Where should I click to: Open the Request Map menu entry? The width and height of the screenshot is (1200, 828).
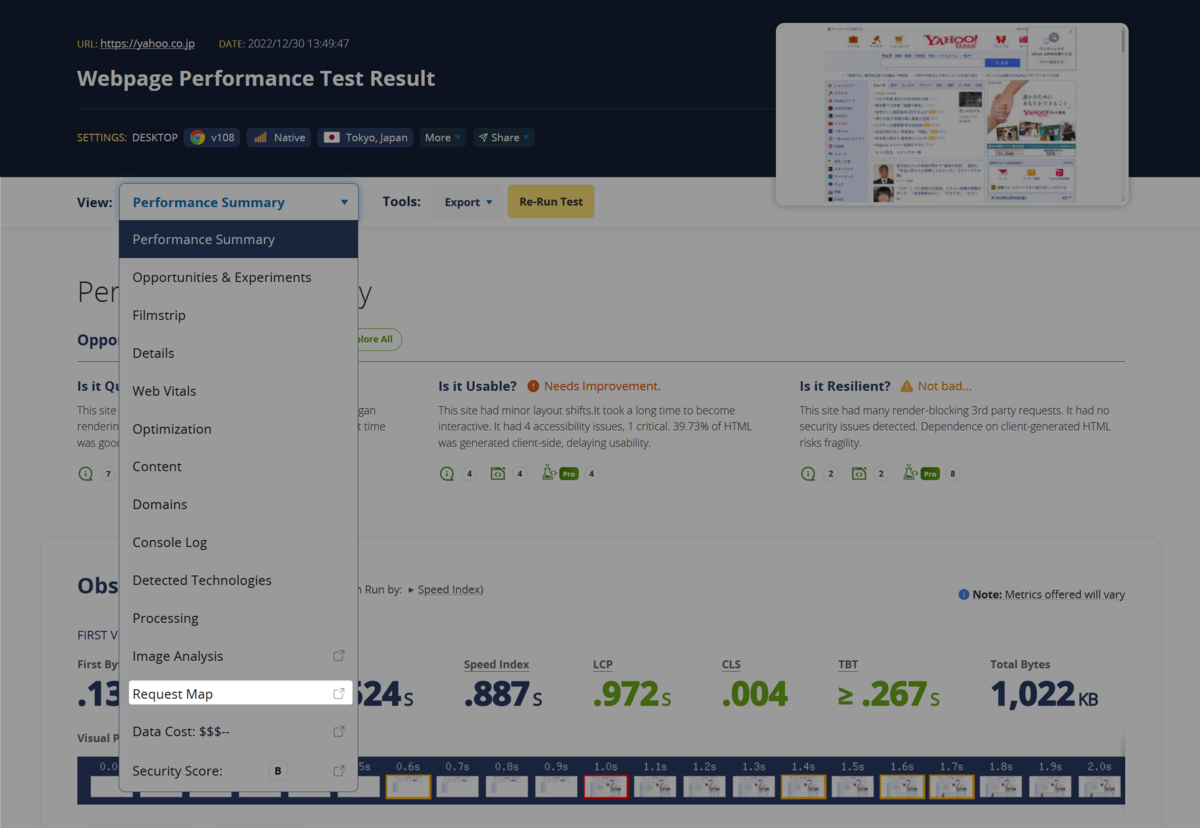pos(240,694)
